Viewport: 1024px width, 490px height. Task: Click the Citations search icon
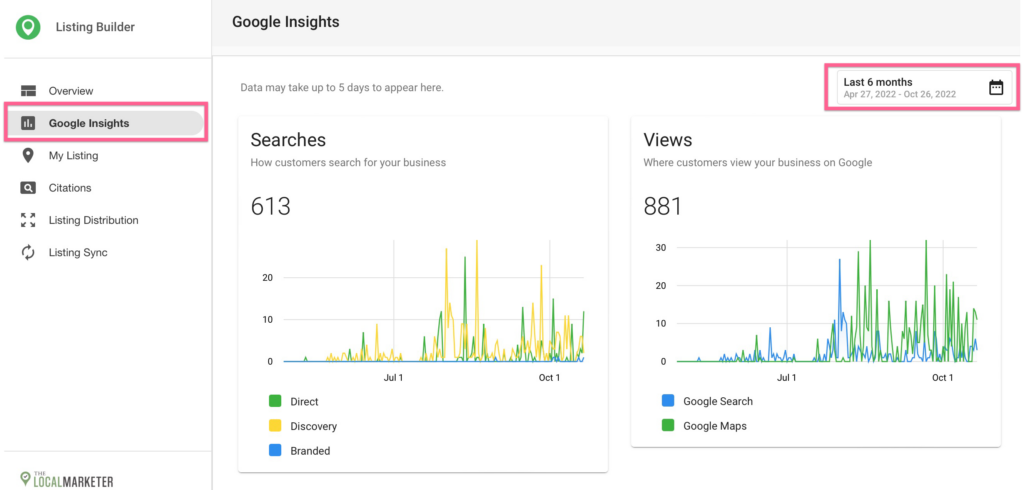click(28, 188)
